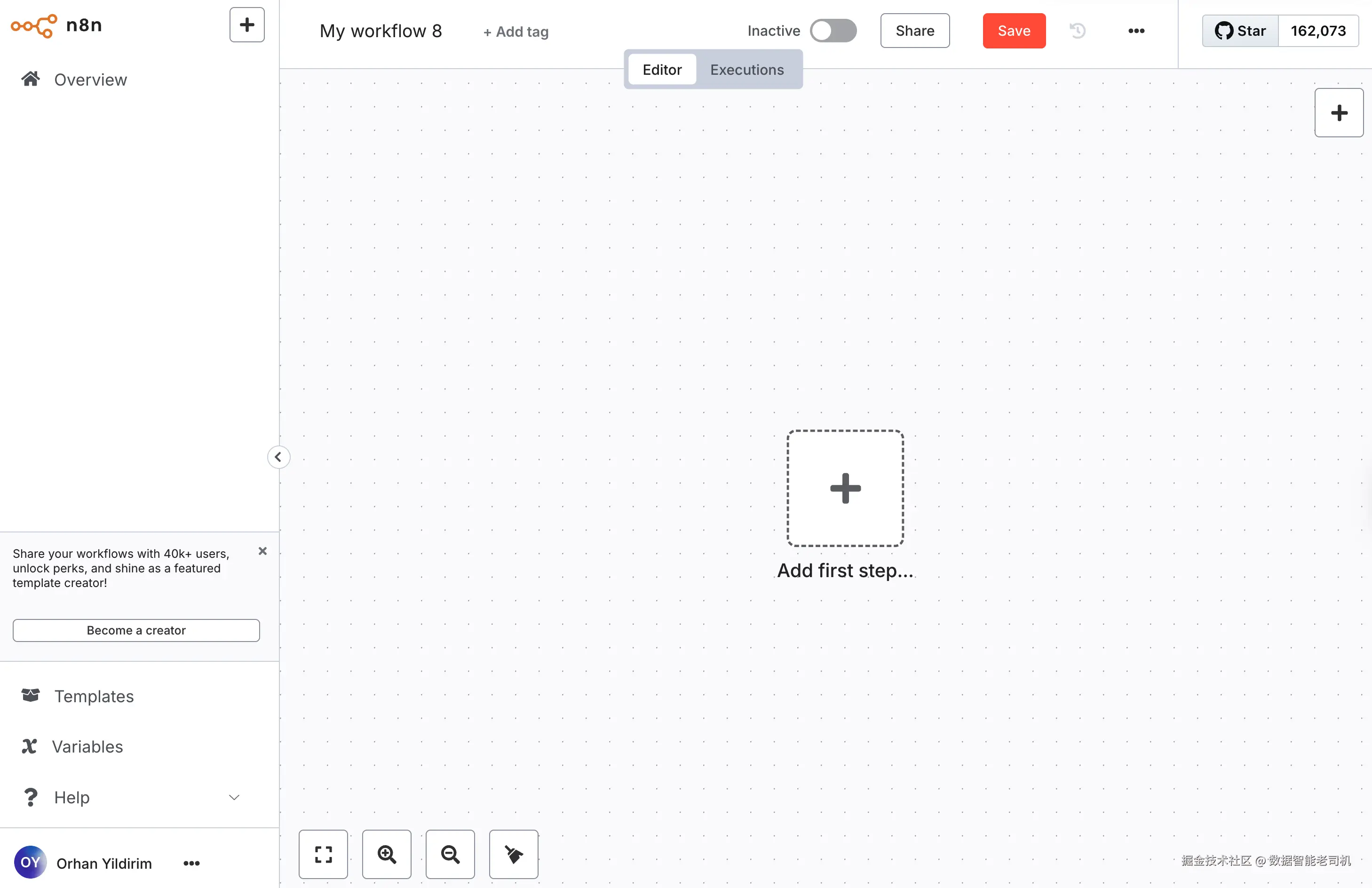Click the Add first step placeholder
Image resolution: width=1372 pixels, height=888 pixels.
click(x=845, y=488)
